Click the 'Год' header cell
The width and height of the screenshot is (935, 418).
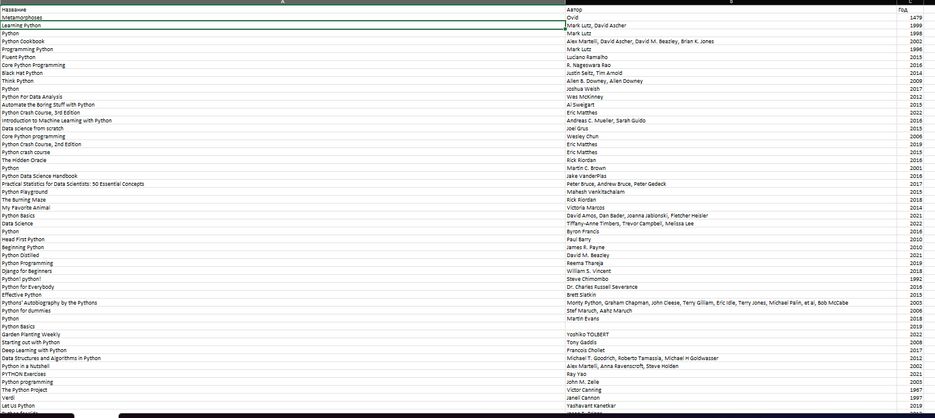tap(910, 10)
